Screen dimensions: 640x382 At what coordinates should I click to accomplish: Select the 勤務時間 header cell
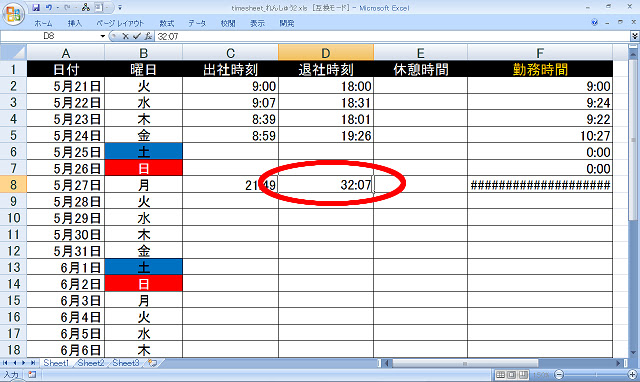pos(540,69)
